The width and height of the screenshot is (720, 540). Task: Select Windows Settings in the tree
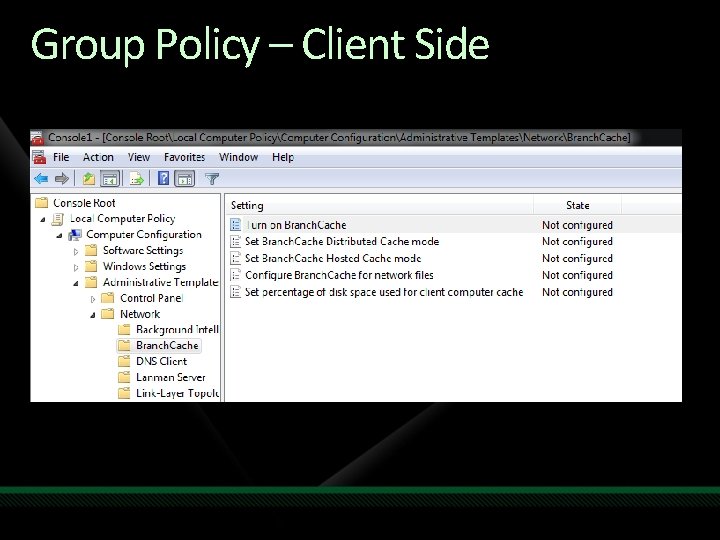pyautogui.click(x=144, y=266)
